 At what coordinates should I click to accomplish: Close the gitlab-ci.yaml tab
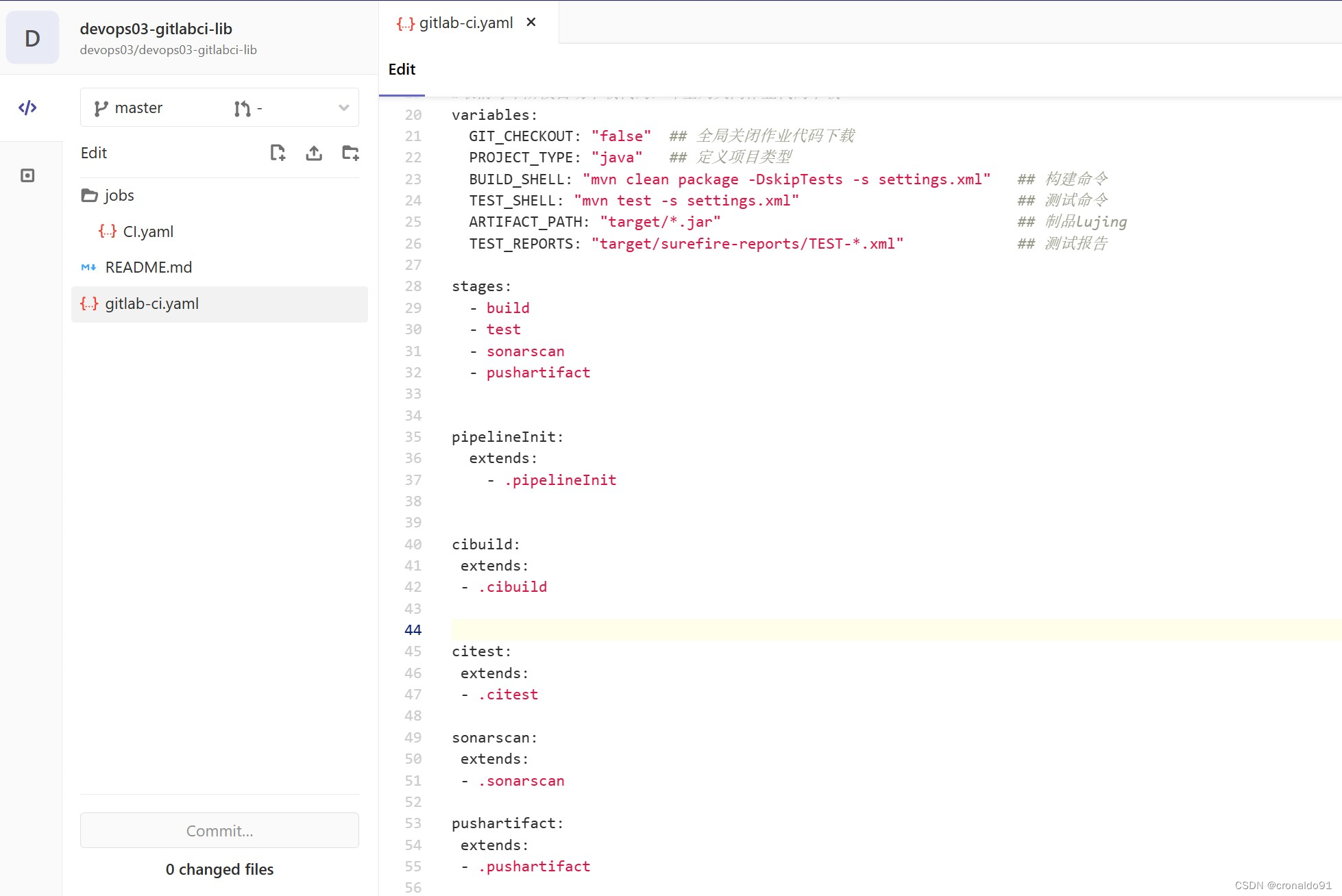click(531, 22)
